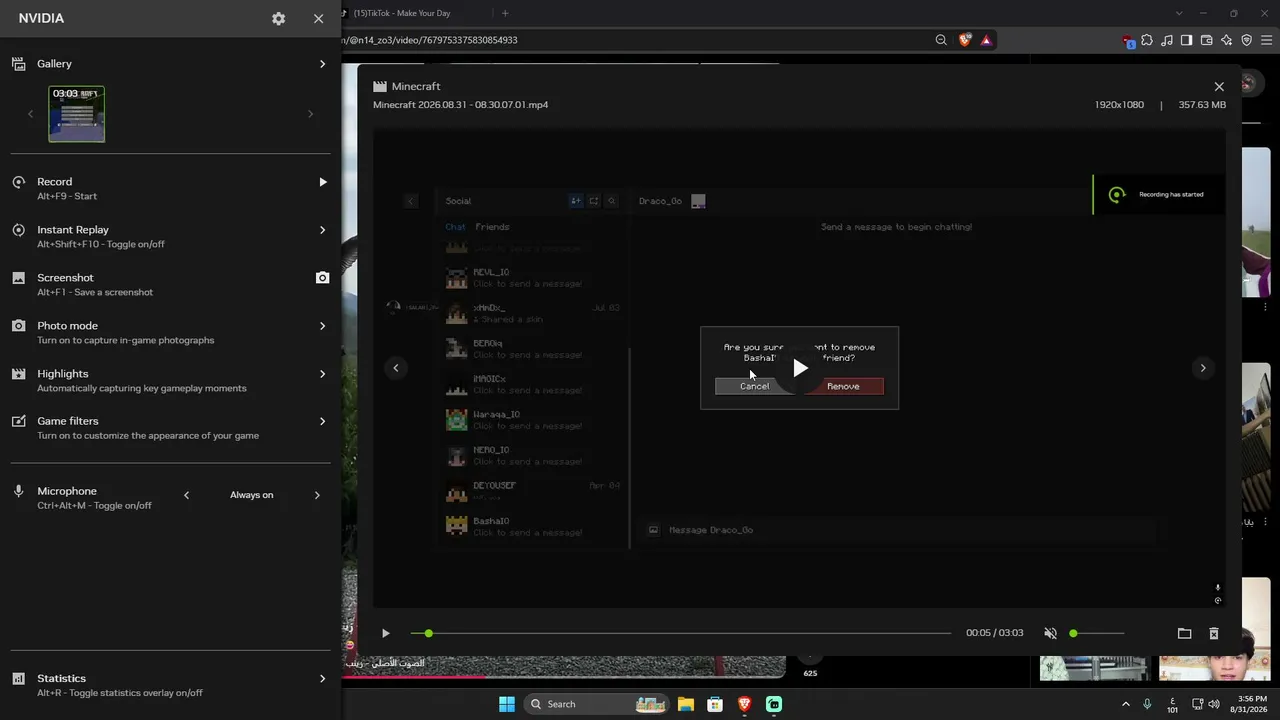The width and height of the screenshot is (1280, 720).
Task: Expand the Gallery arrow
Action: pyautogui.click(x=322, y=64)
